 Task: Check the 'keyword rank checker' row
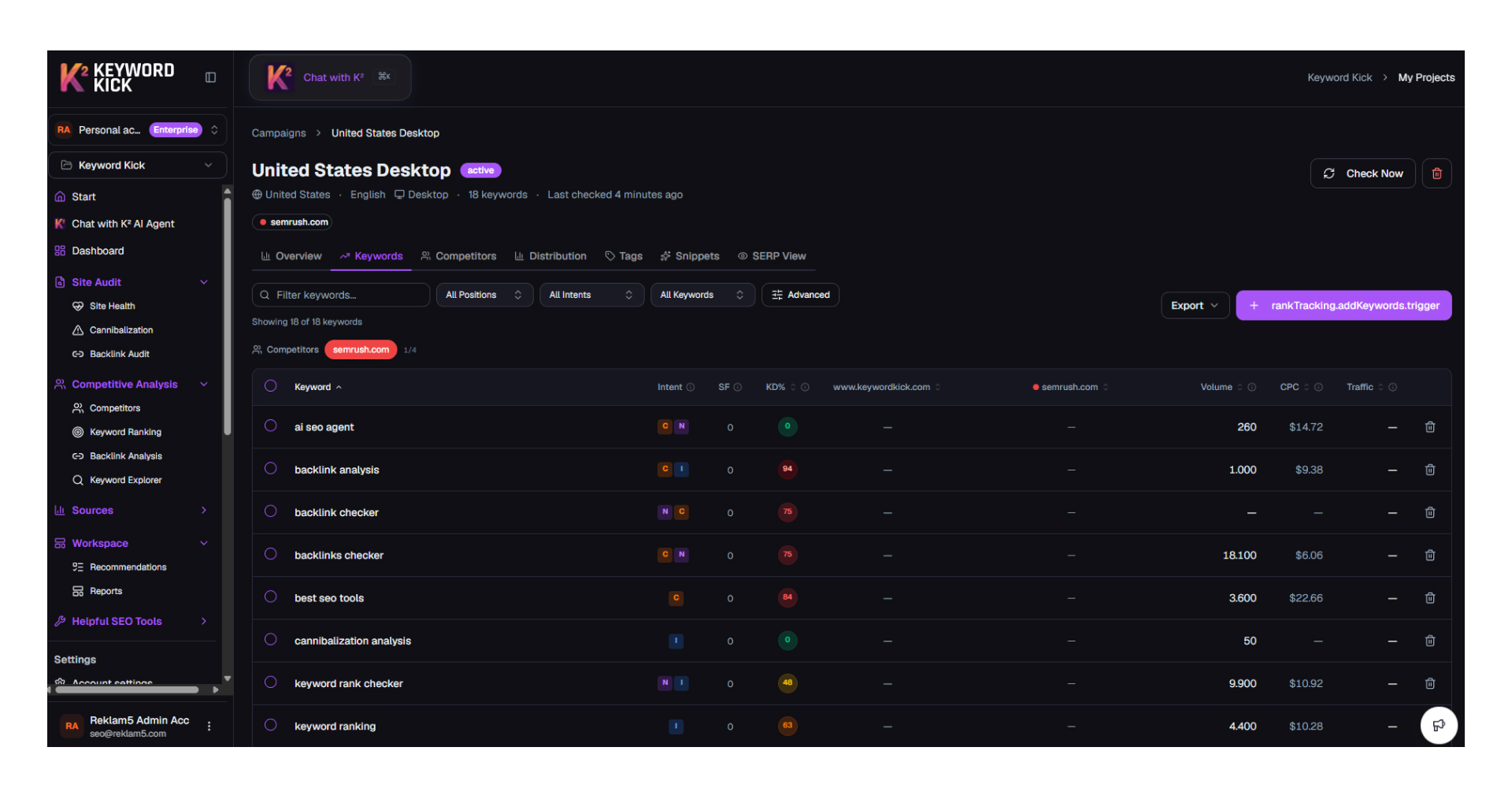271,682
